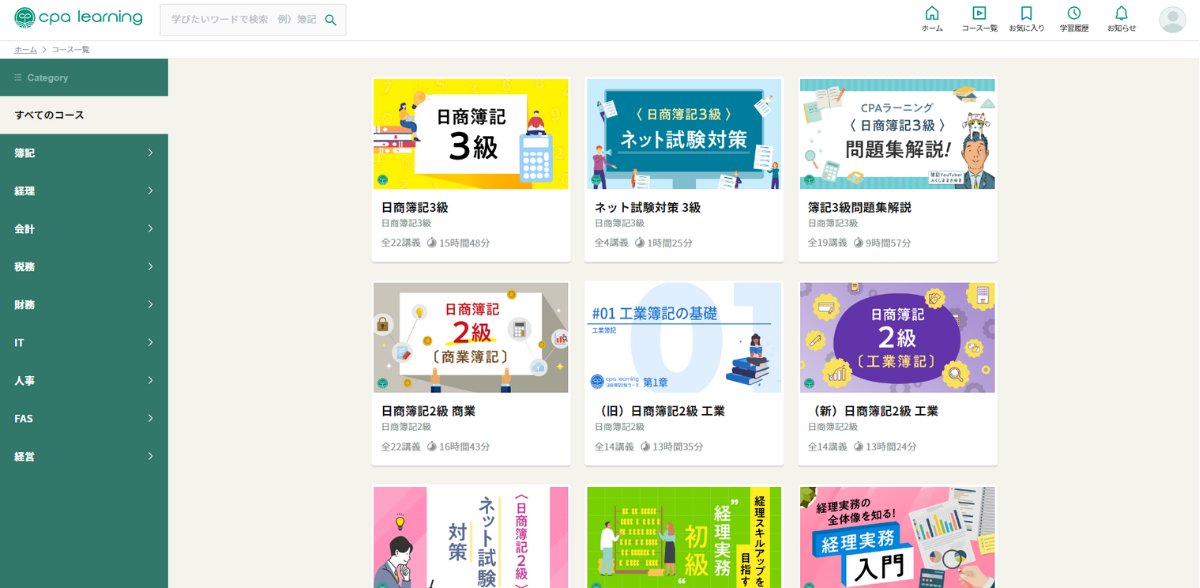Click the duration icon on 簿記3級問題集解説 card
This screenshot has height=588, width=1200.
point(859,243)
